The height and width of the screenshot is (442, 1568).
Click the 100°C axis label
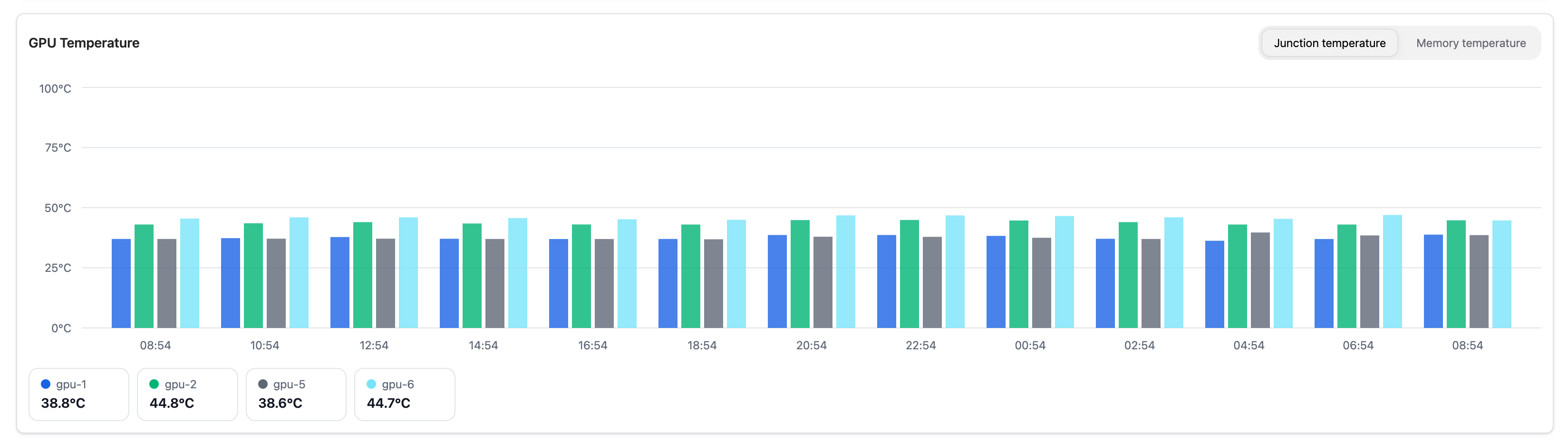[56, 88]
